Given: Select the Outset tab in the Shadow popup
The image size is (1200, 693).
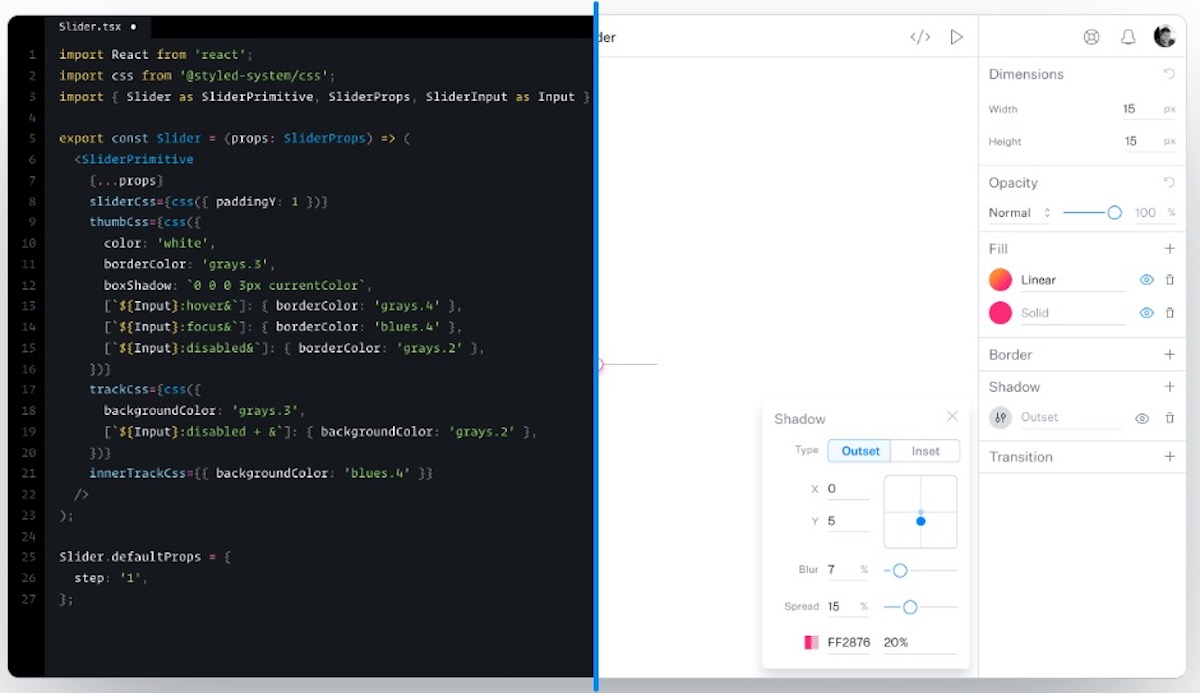Looking at the screenshot, I should 858,451.
